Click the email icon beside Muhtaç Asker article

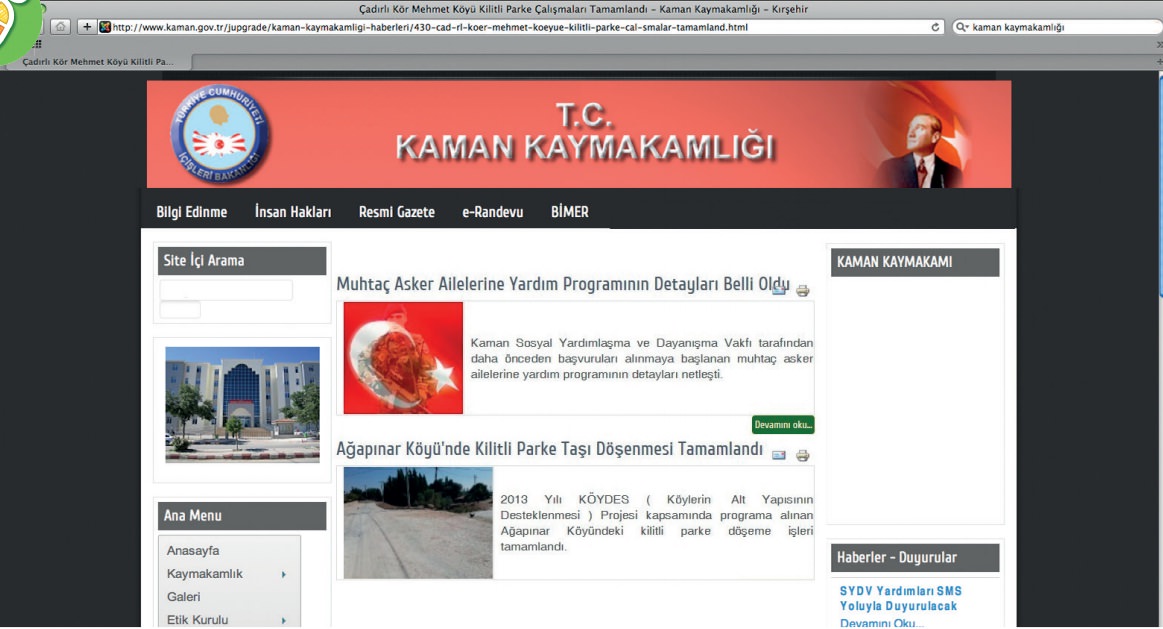779,291
